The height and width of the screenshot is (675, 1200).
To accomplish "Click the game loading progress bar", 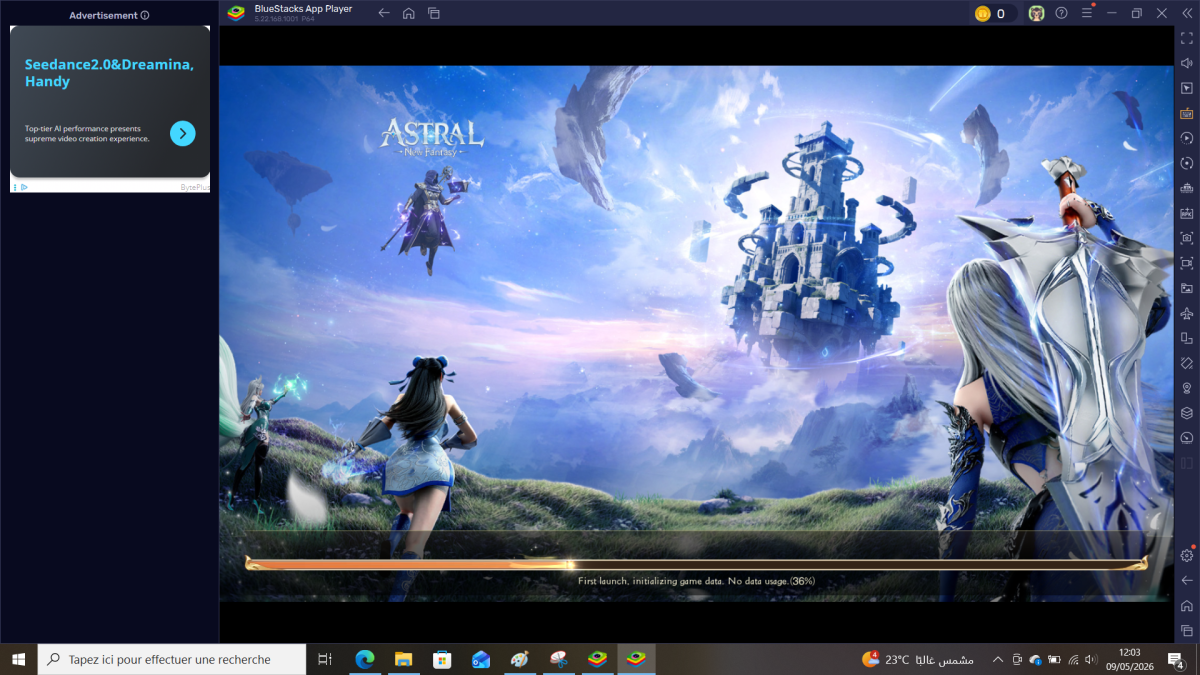I will 695,564.
